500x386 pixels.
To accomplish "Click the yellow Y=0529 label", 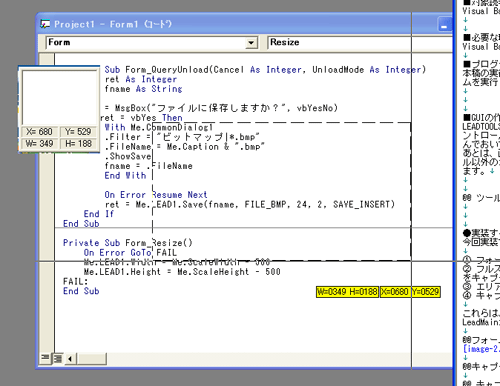I will 426,292.
